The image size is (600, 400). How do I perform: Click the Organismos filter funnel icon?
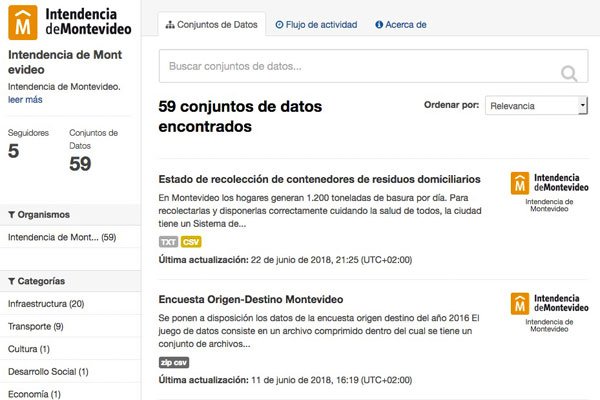pyautogui.click(x=11, y=214)
